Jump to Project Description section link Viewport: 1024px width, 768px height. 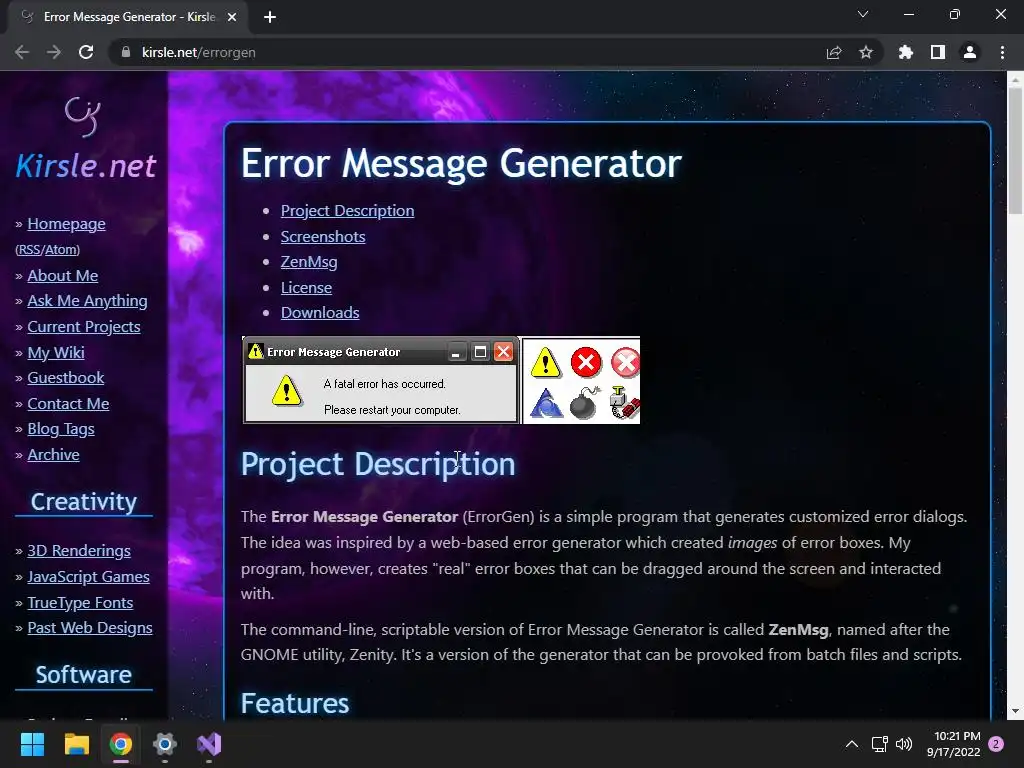point(347,211)
